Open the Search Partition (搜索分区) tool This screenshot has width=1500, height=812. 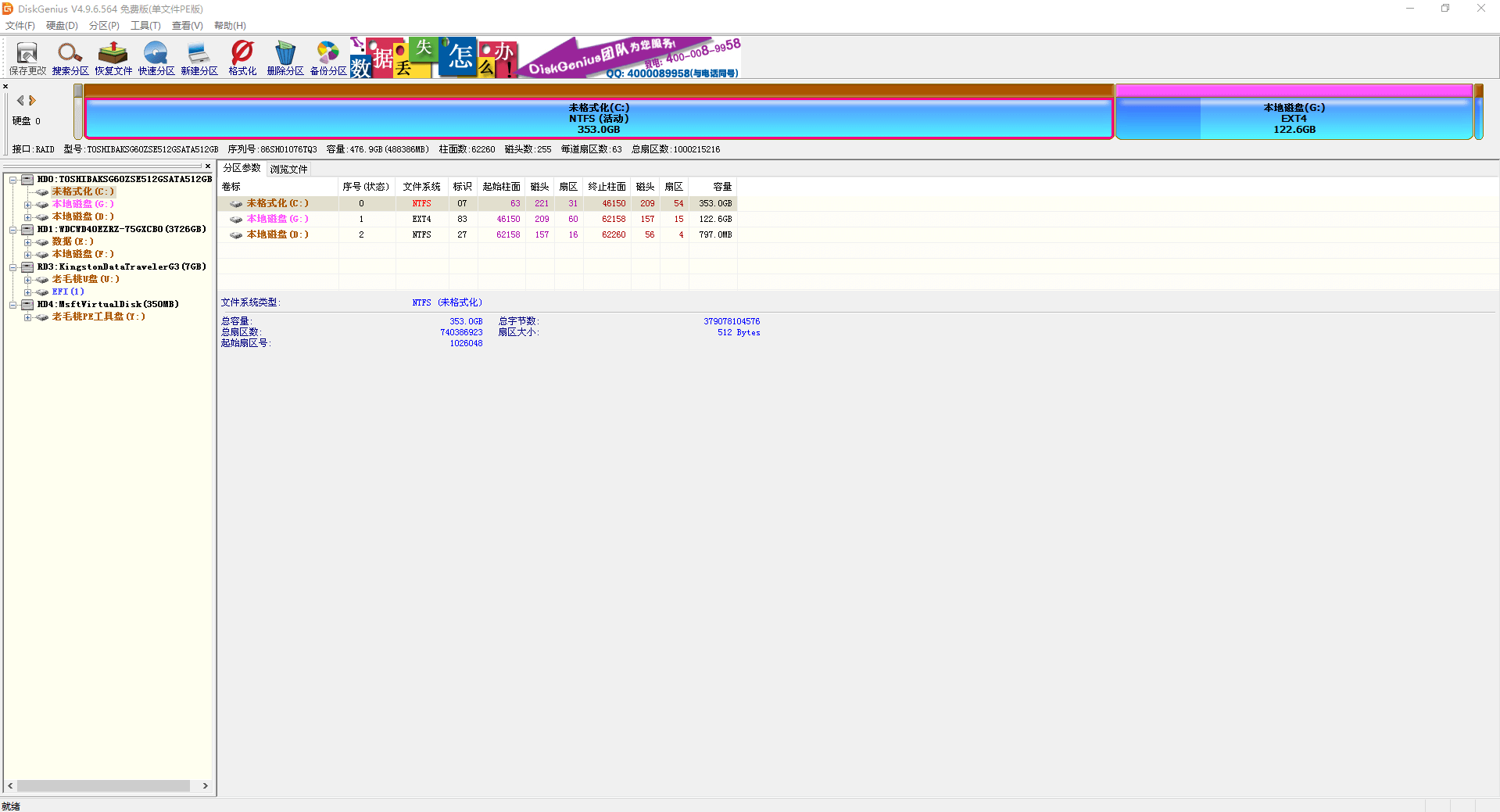70,58
